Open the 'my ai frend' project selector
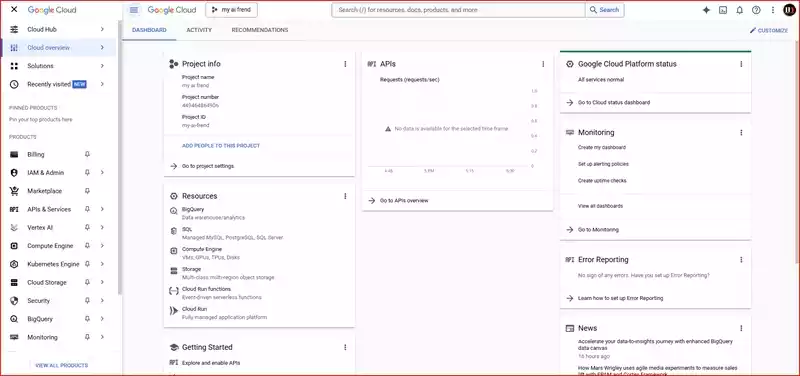Screen dimensions: 800x376 [232, 10]
